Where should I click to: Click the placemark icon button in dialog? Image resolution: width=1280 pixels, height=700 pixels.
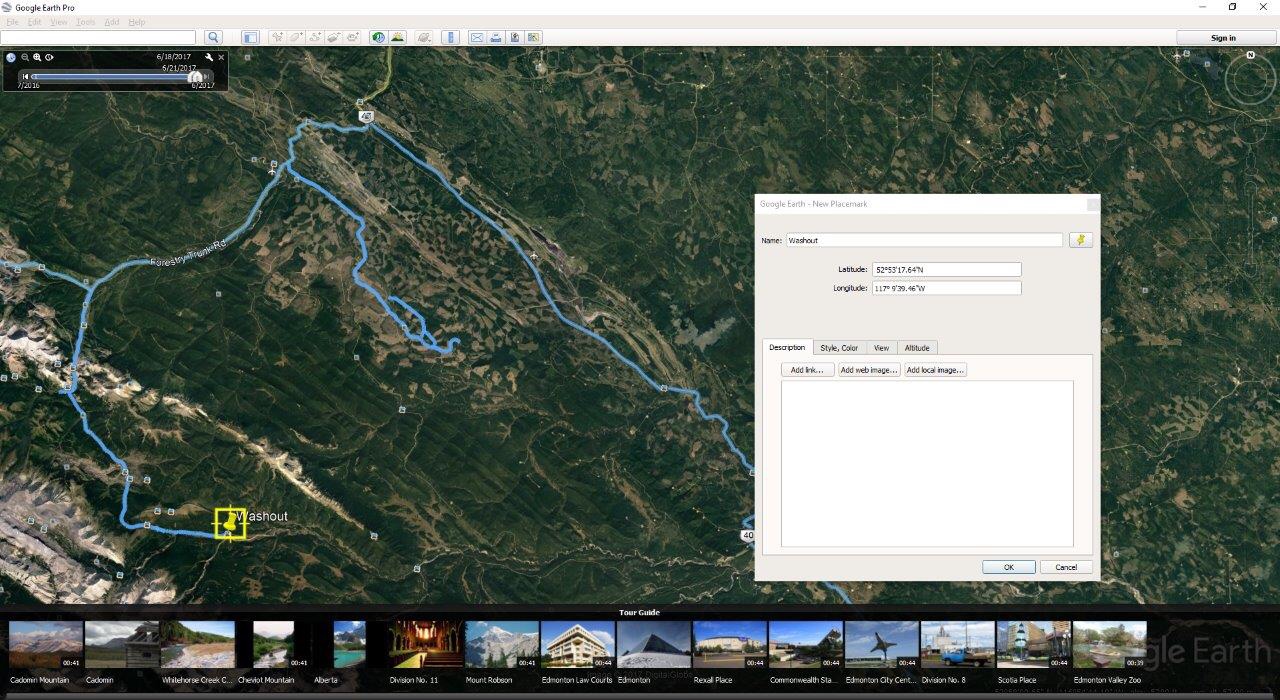(1080, 240)
